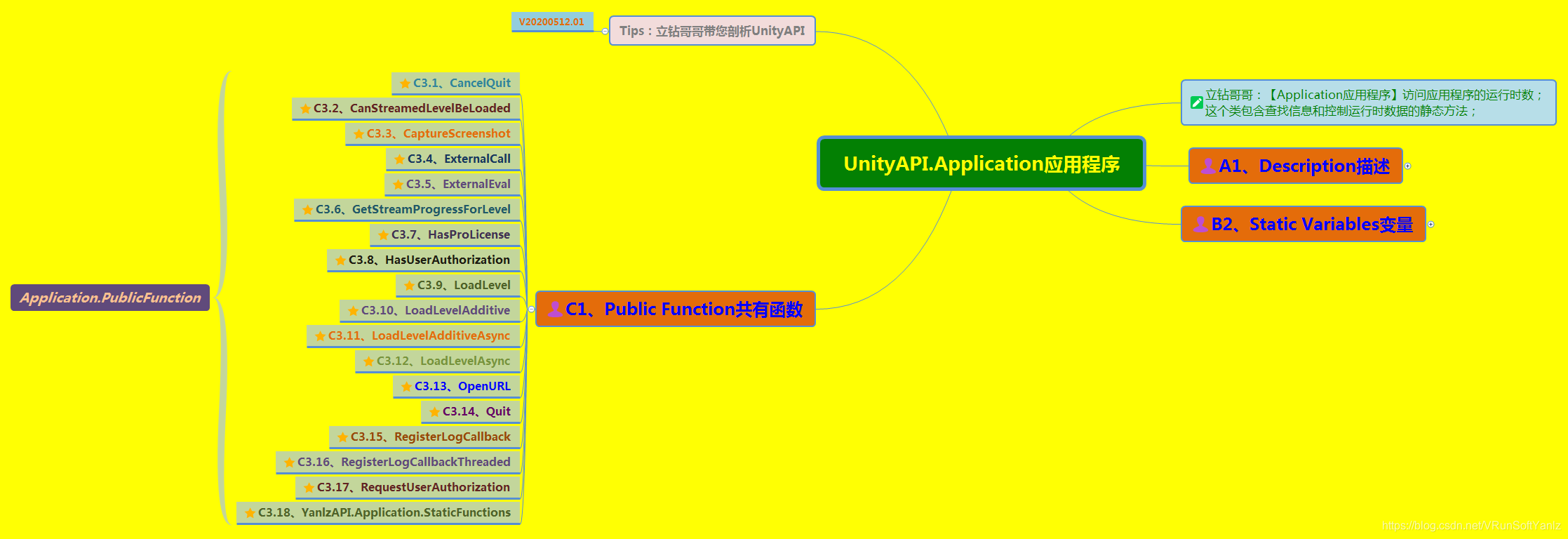Click the star icon beside C3.8 HasUserAuthorization
The width and height of the screenshot is (1568, 539).
(340, 260)
